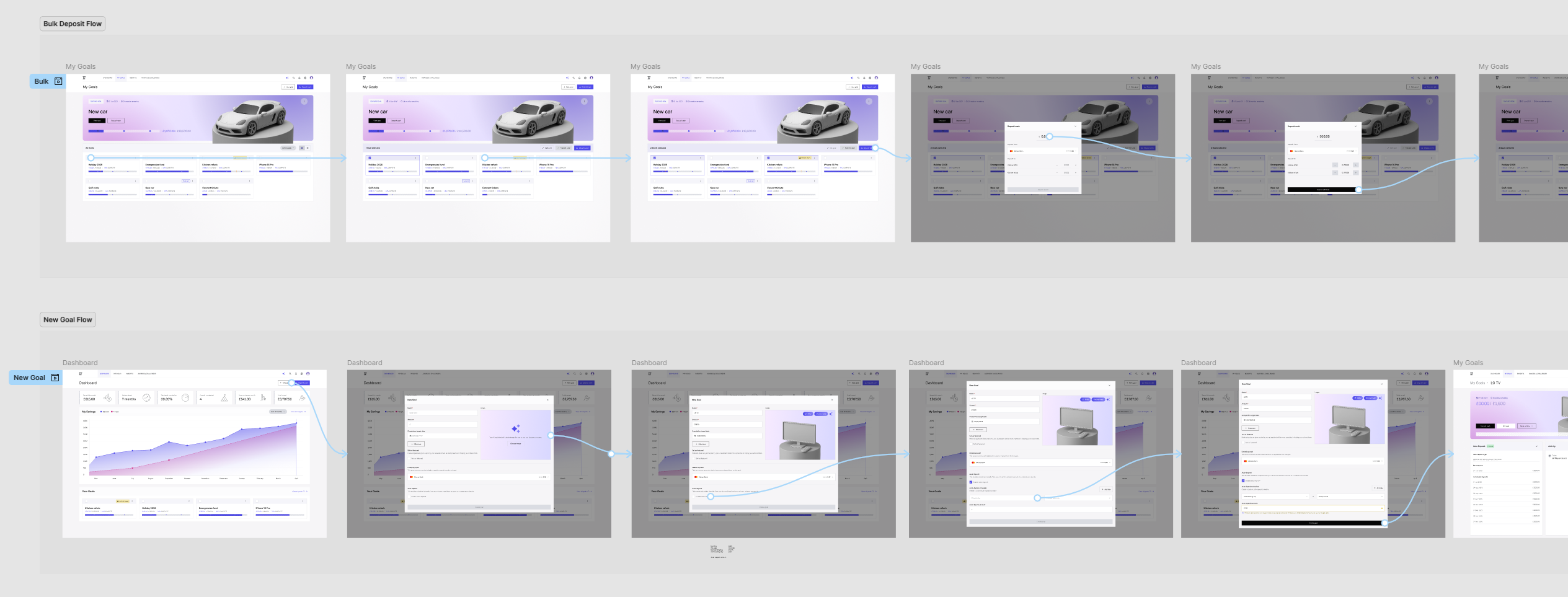Click the search icon in the first My Goals frame
This screenshot has height=597, width=1568.
click(x=293, y=78)
